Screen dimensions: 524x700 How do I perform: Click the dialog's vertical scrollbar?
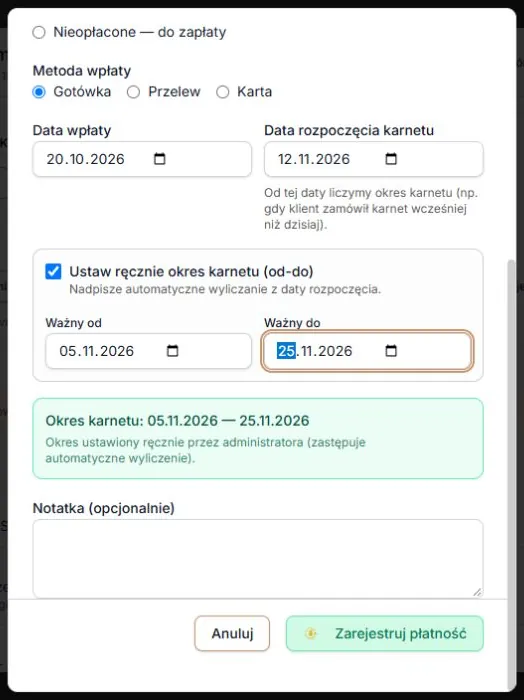[x=512, y=475]
